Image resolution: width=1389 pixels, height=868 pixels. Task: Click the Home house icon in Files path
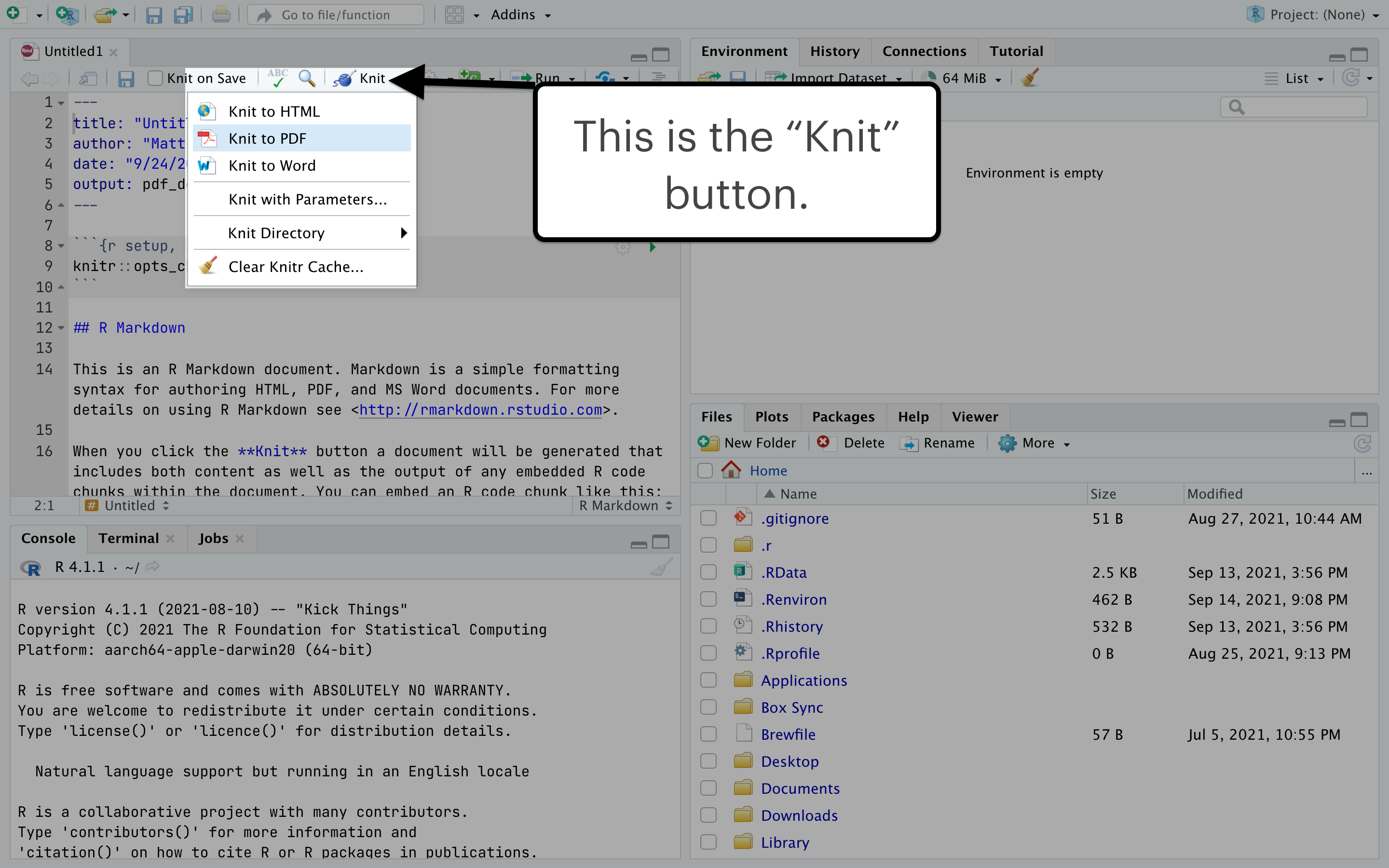(731, 470)
